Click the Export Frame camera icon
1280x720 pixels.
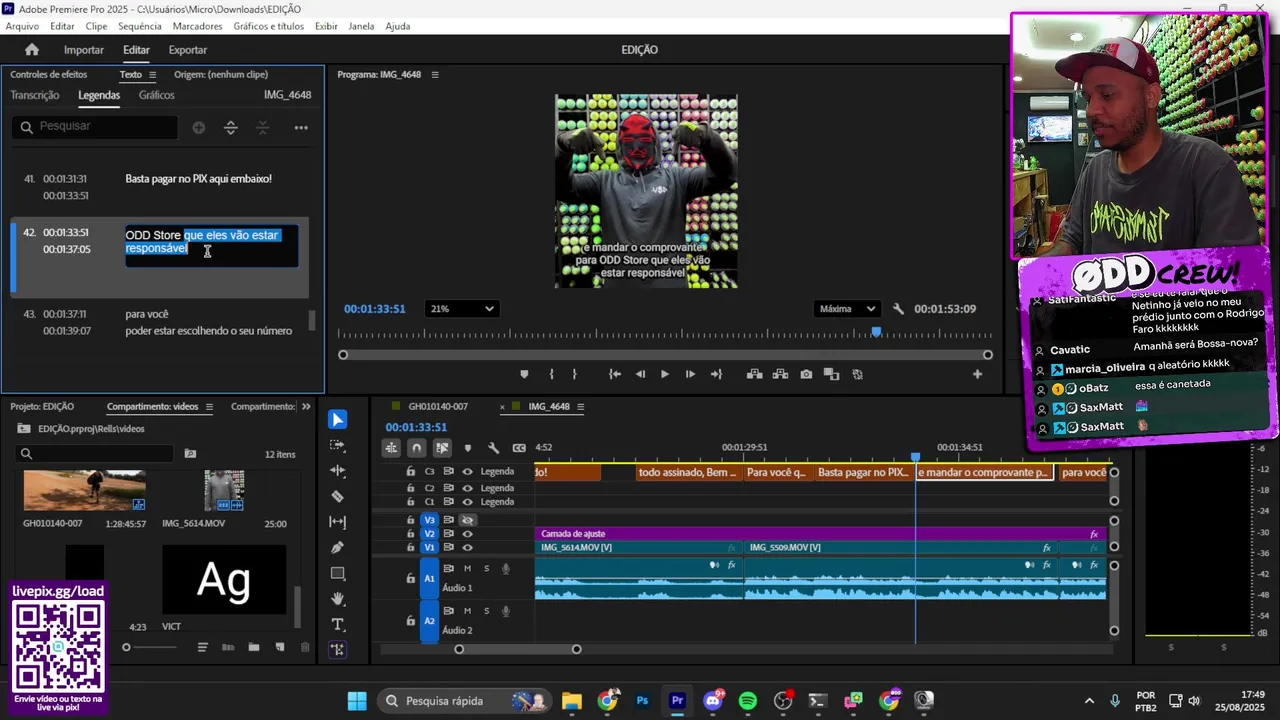pyautogui.click(x=806, y=374)
